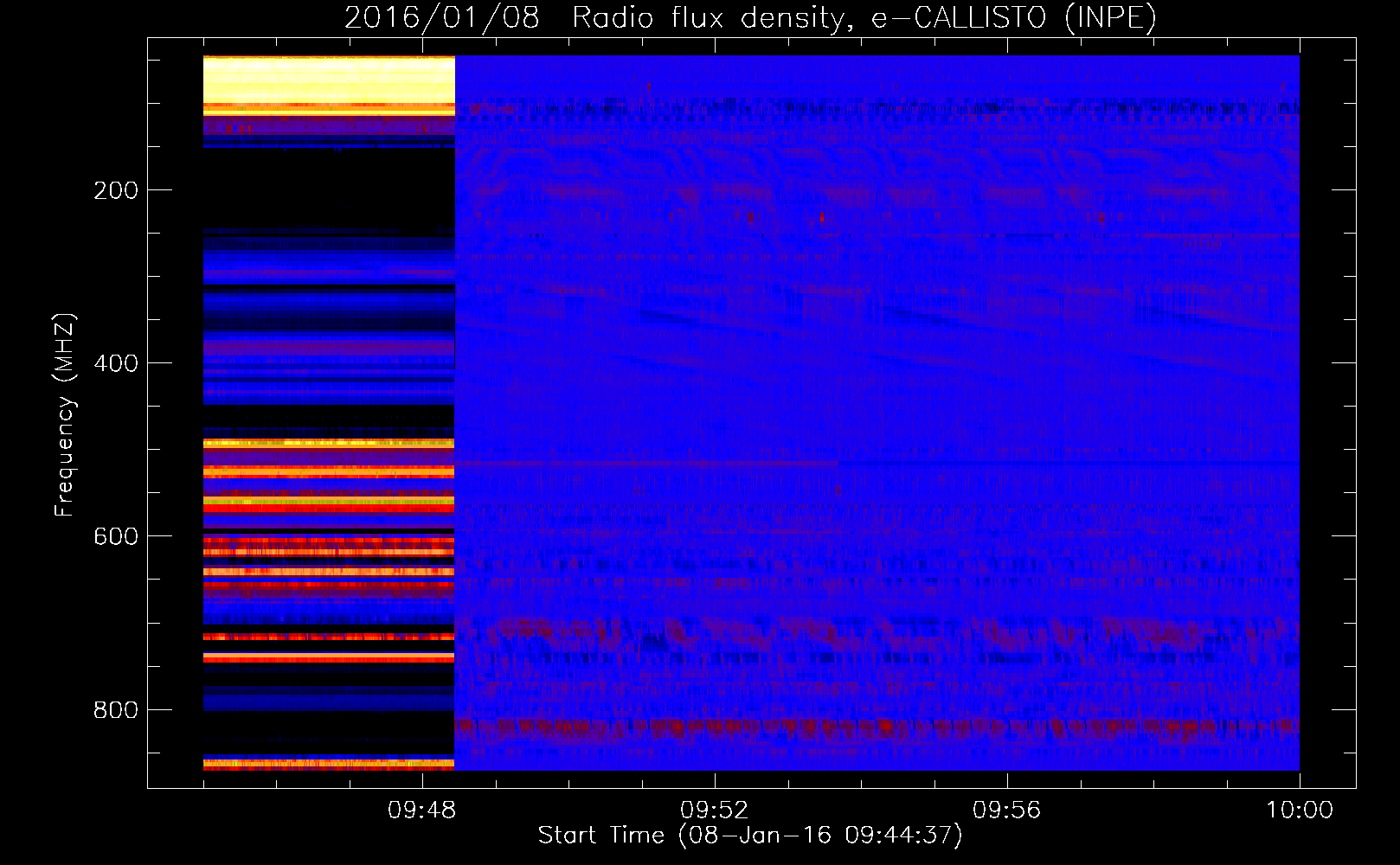Select the 600 frequency tick label
1400x865 pixels.
[x=116, y=536]
